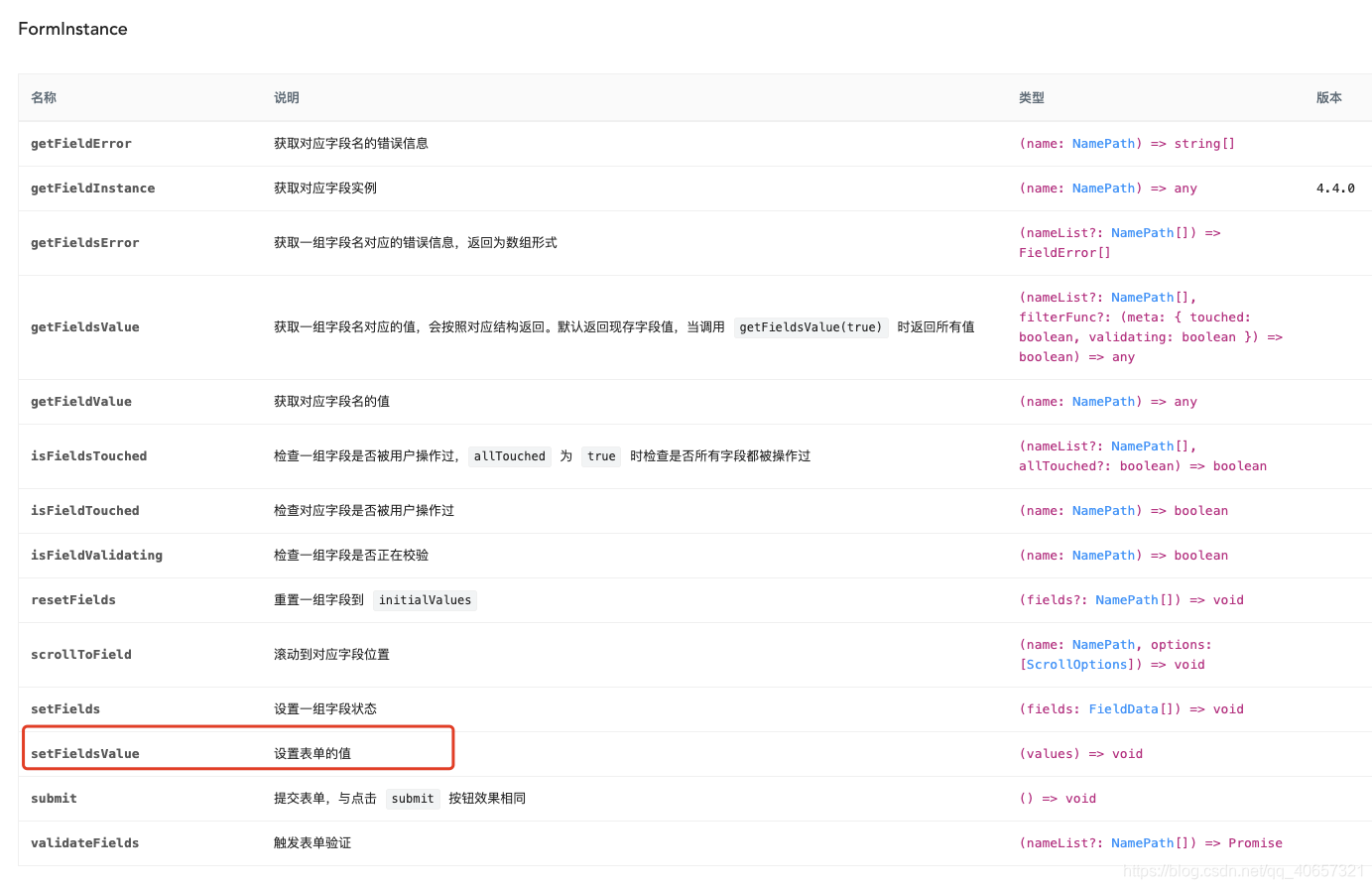Click description 检查对应字段是否被用户操作过

[364, 511]
